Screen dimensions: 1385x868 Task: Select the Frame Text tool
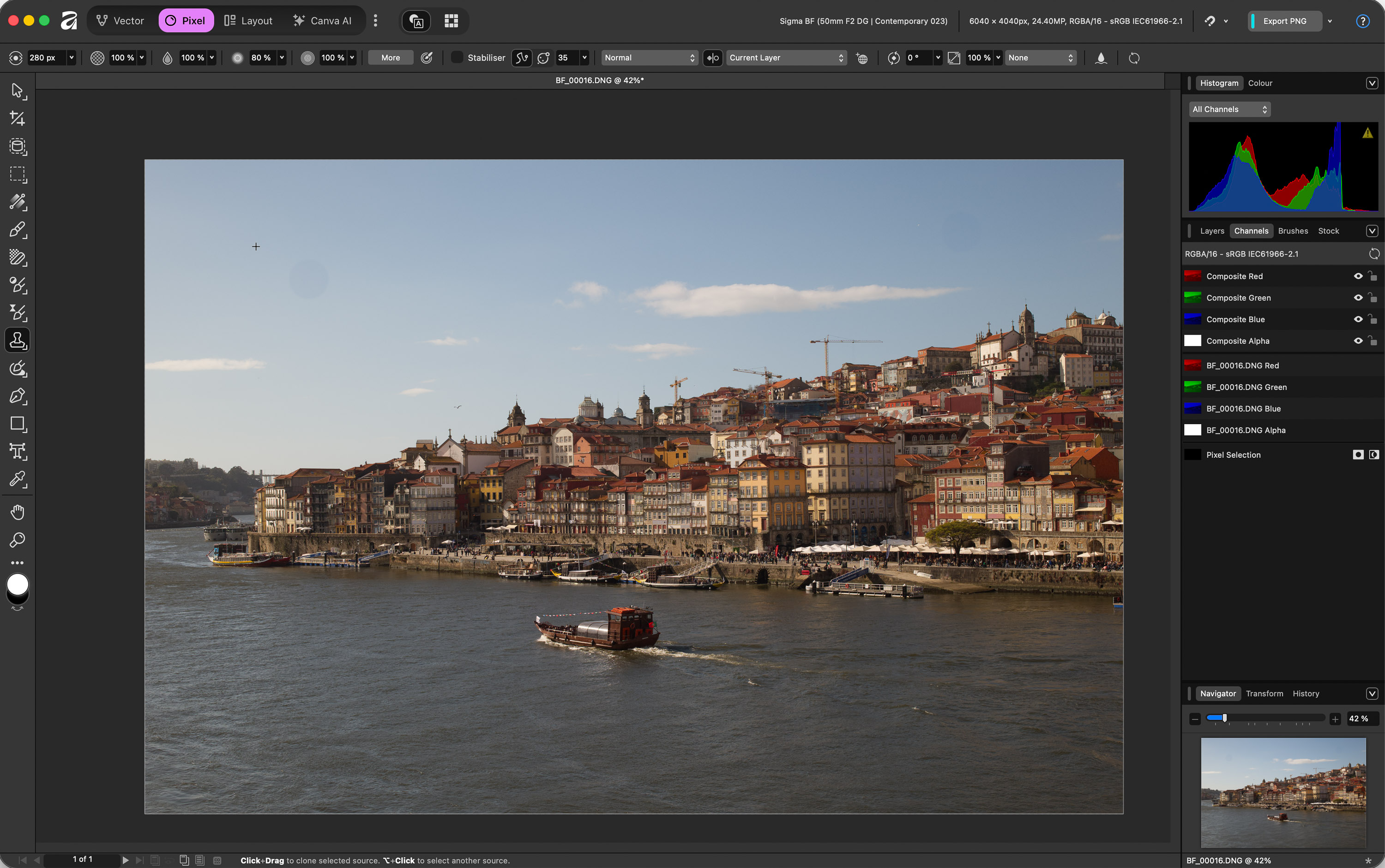[17, 451]
